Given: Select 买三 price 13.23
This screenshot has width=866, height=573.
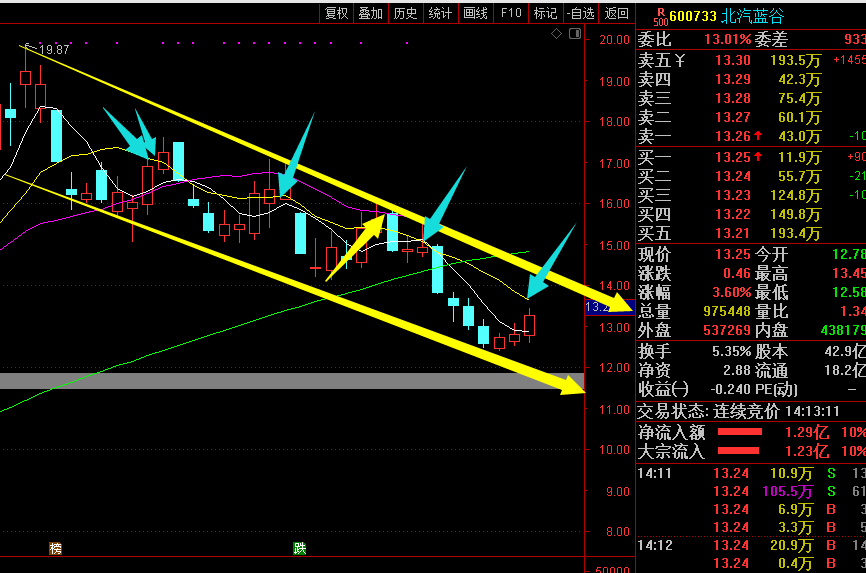Looking at the screenshot, I should [732, 195].
